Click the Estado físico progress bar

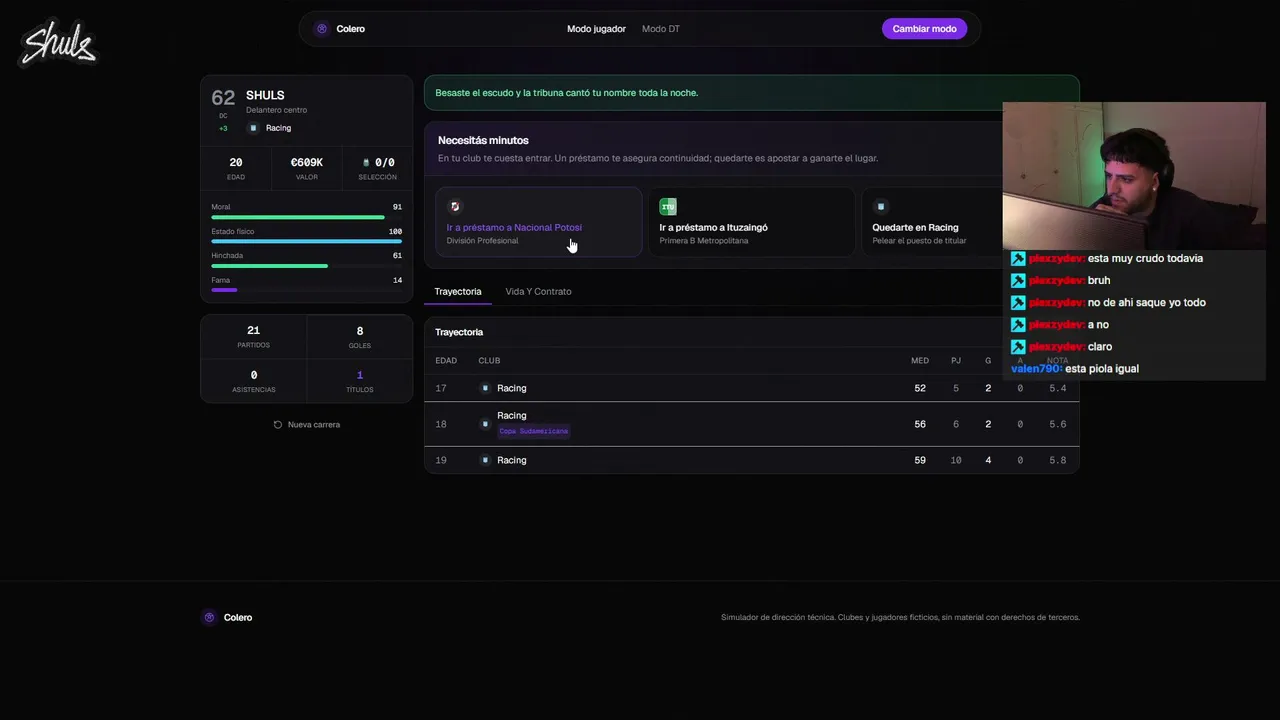[x=306, y=241]
